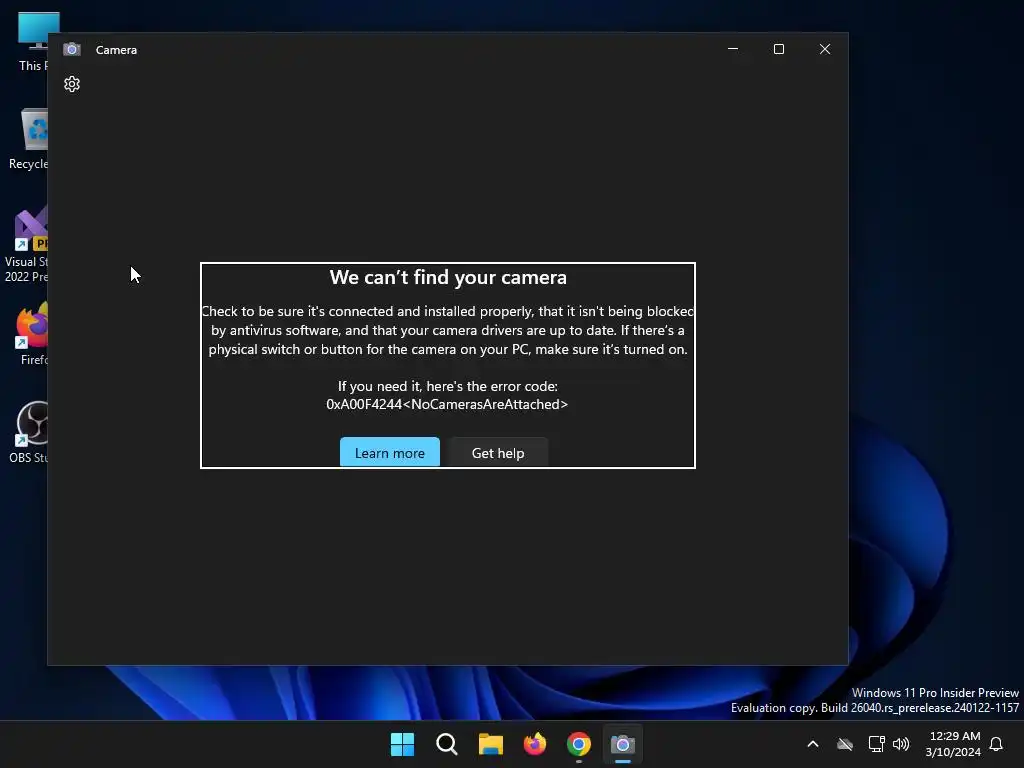Show hidden system tray icons
1024x768 pixels.
coord(813,744)
